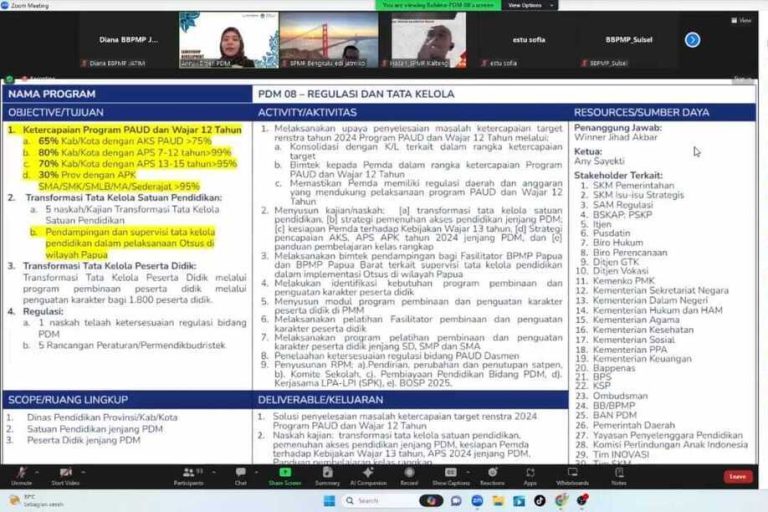Open the meeting Summary tool
The image size is (768, 512).
(x=327, y=475)
